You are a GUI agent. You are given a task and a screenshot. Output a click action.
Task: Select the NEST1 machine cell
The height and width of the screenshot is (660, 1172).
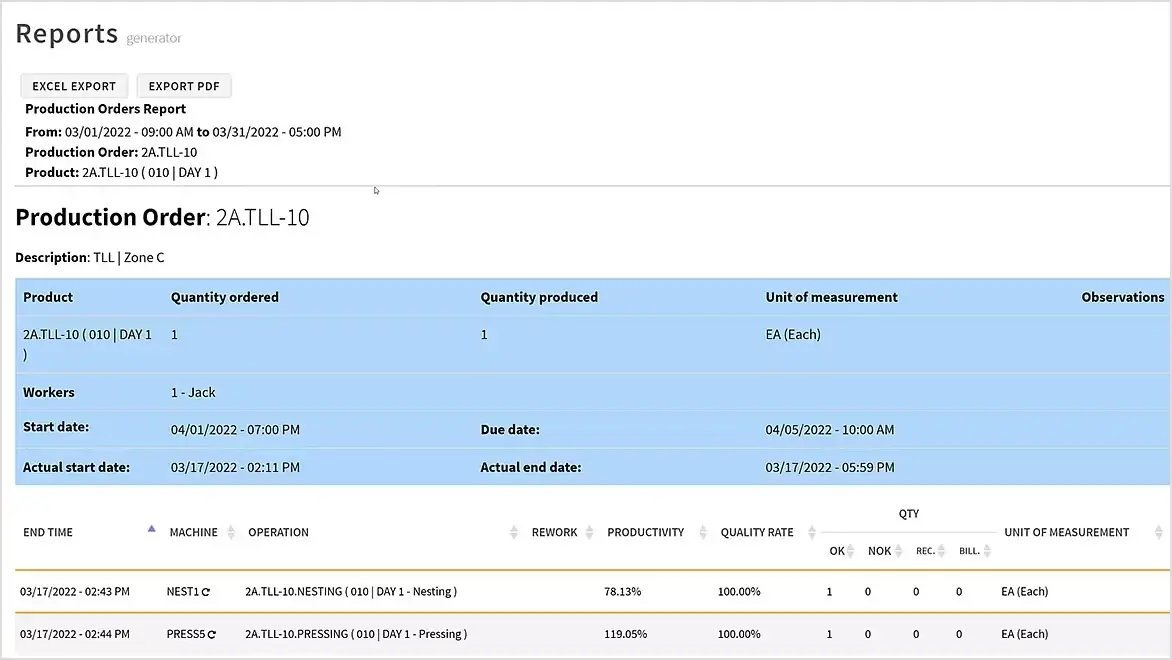[x=182, y=591]
